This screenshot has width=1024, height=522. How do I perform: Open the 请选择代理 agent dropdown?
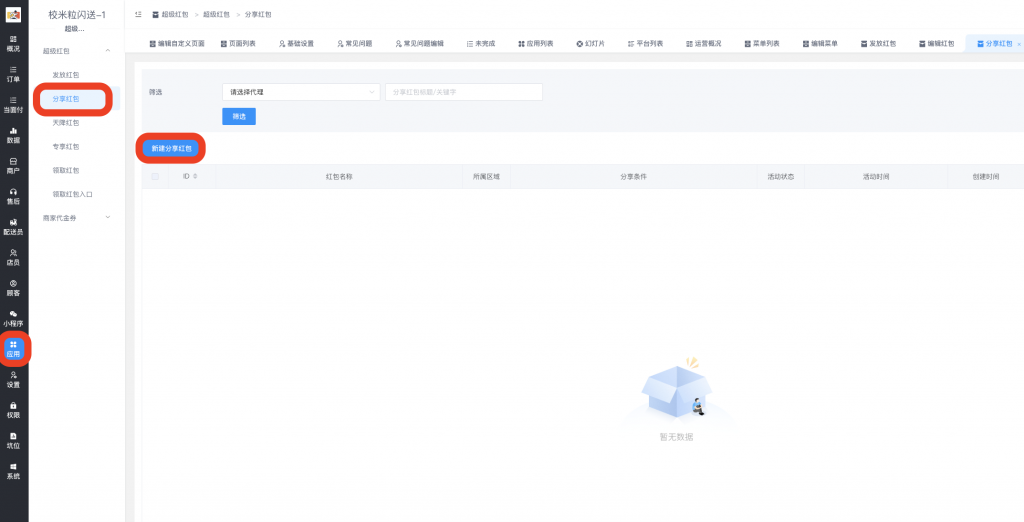(x=301, y=92)
